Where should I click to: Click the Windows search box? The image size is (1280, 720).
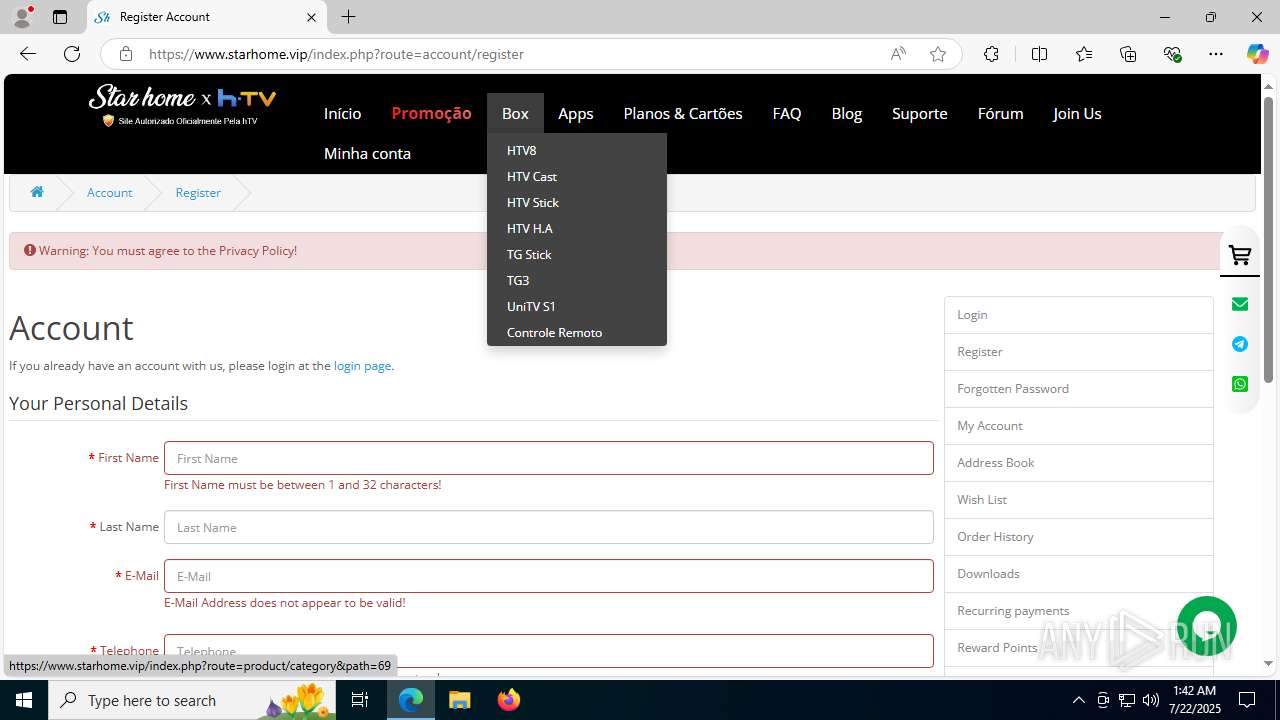193,700
